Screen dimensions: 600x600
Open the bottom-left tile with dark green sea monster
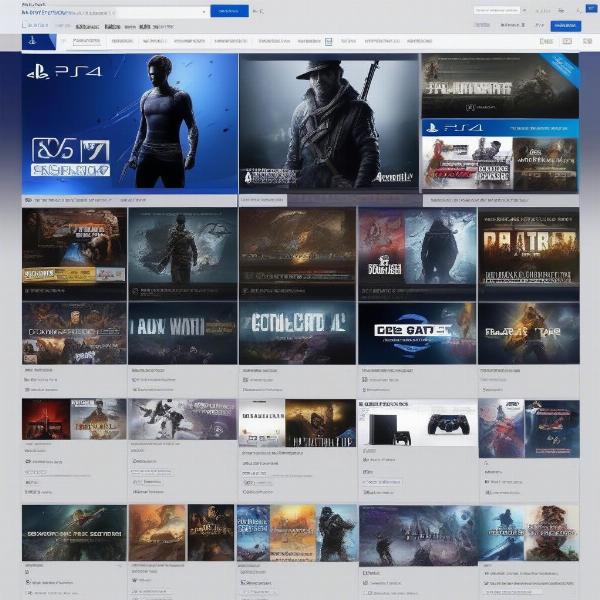(x=74, y=533)
